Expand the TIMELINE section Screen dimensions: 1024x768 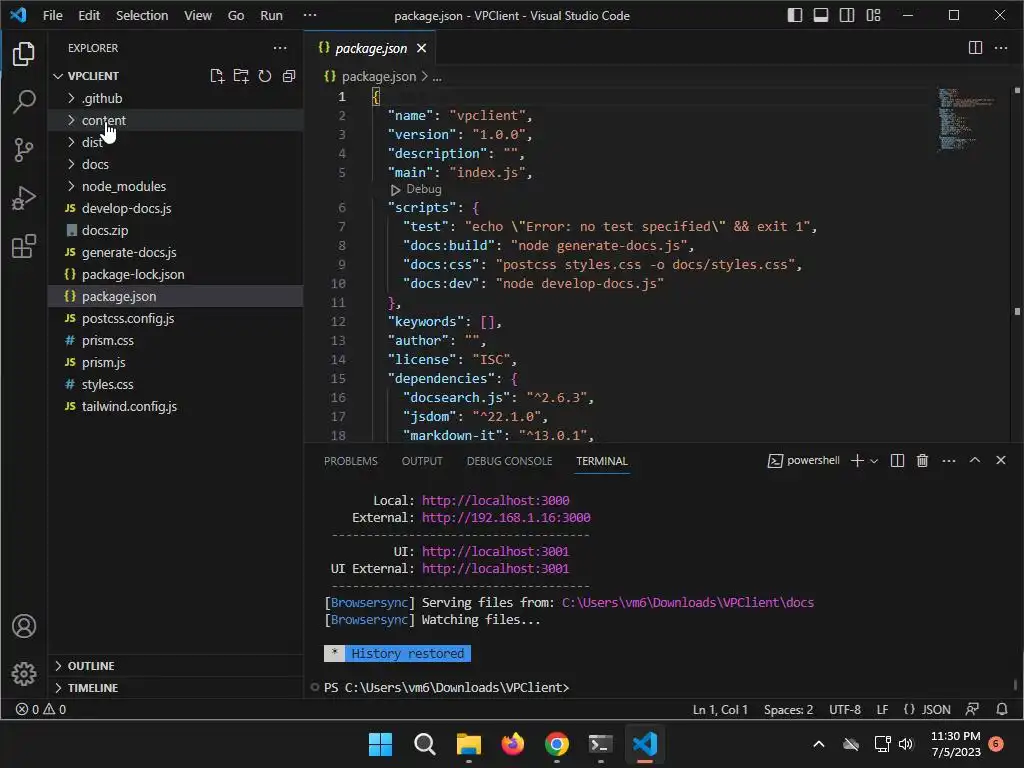coord(175,688)
